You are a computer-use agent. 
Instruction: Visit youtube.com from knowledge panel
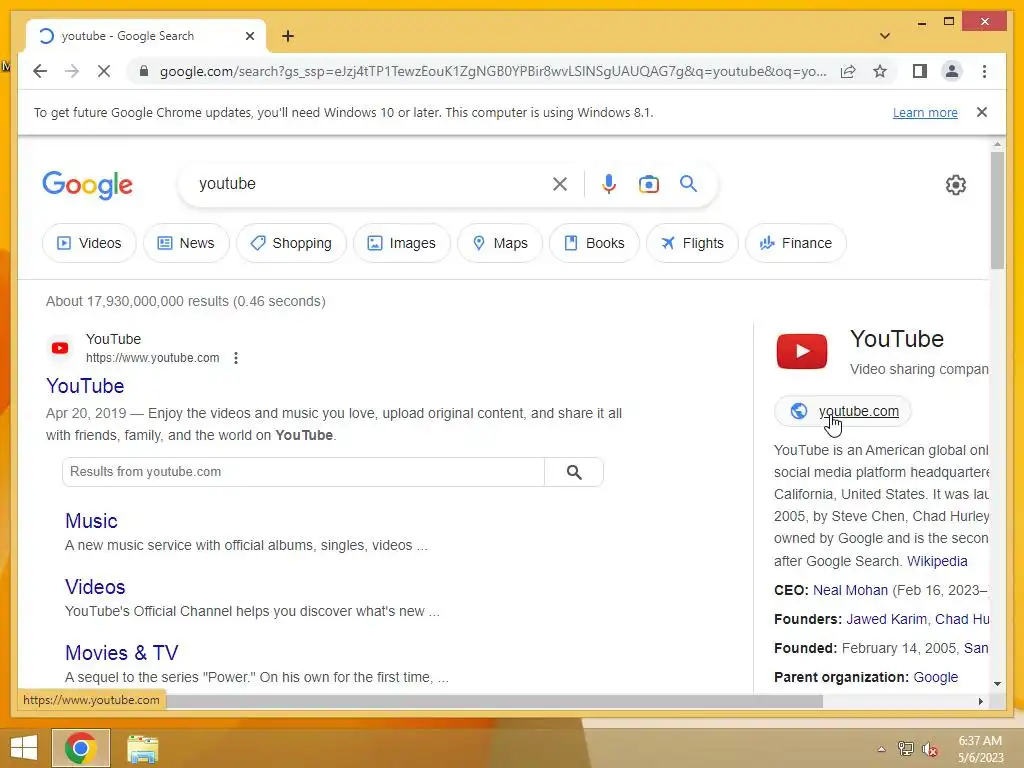point(842,411)
